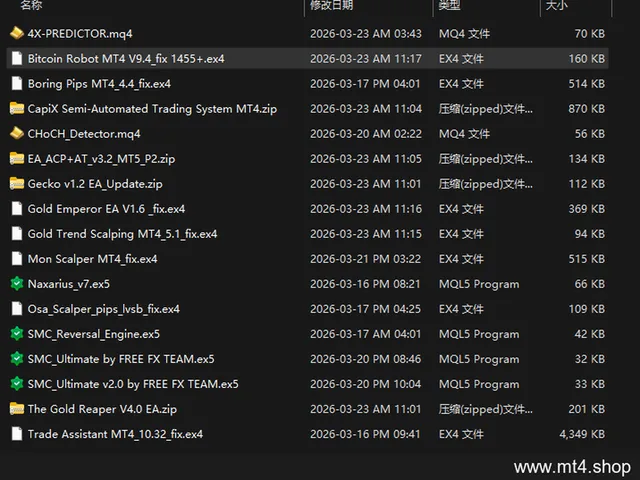Click date 2026-03-16 PM 09:41

[365, 434]
